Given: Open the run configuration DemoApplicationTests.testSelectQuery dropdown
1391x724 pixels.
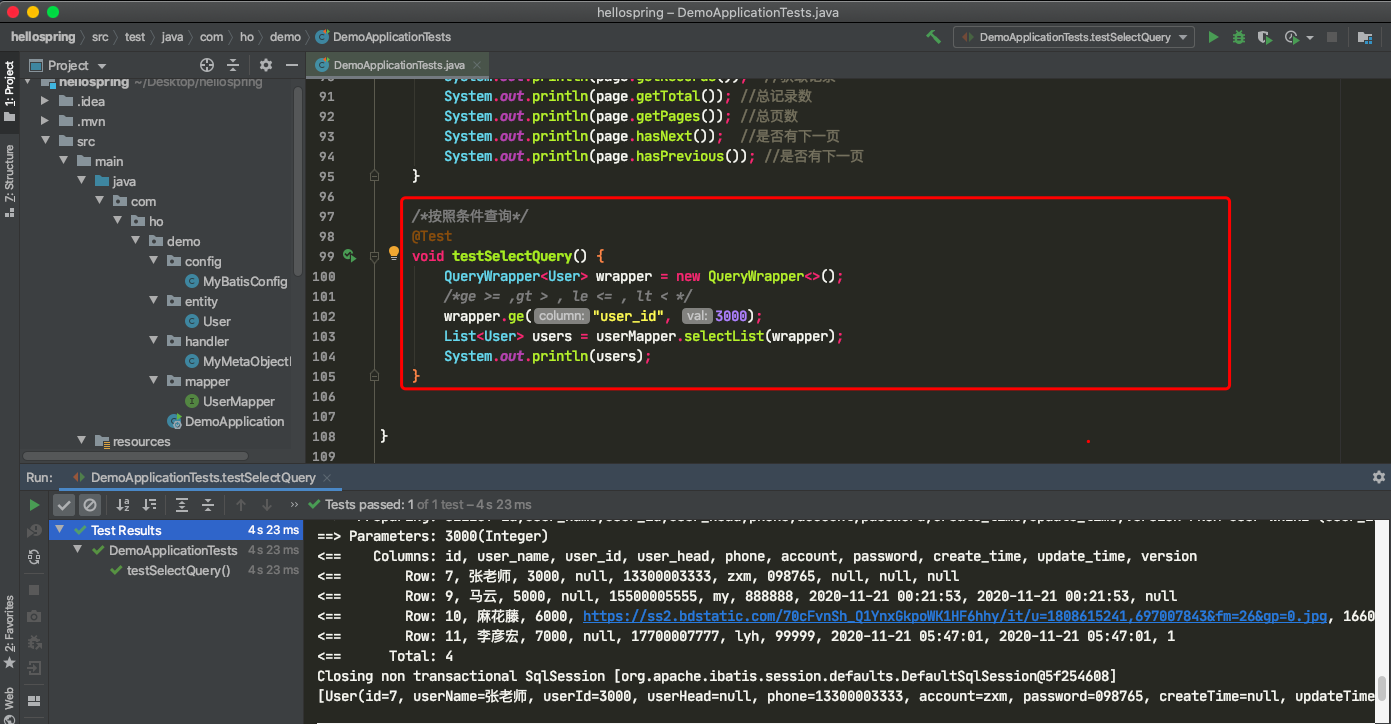Looking at the screenshot, I should pos(1074,37).
